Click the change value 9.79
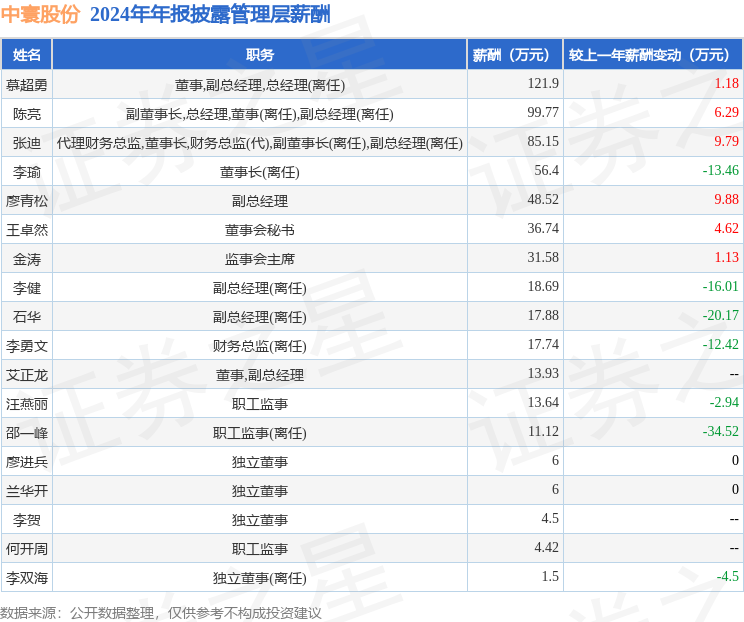744x622 pixels. 726,141
